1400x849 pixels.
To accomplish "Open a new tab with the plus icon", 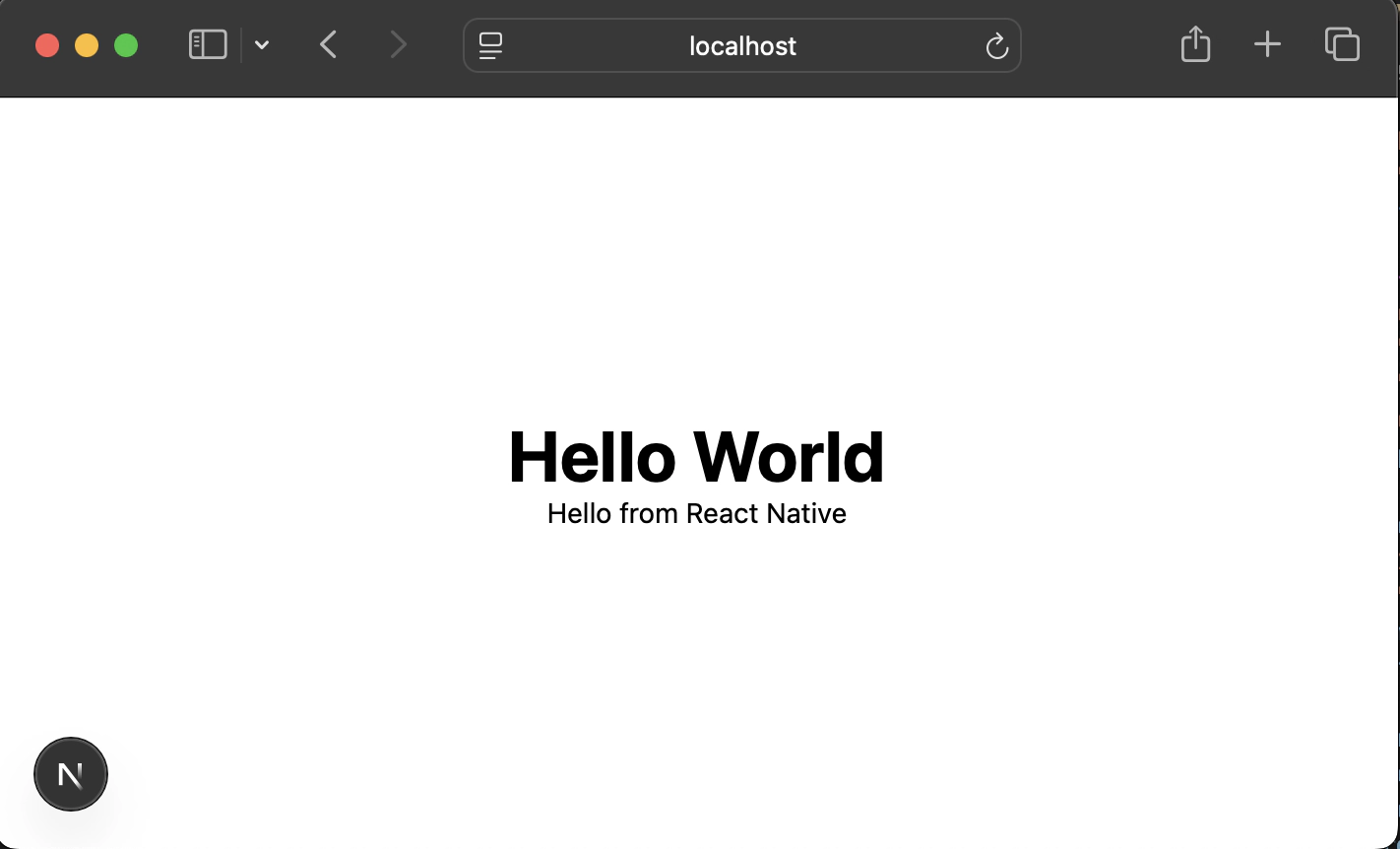I will pyautogui.click(x=1267, y=44).
